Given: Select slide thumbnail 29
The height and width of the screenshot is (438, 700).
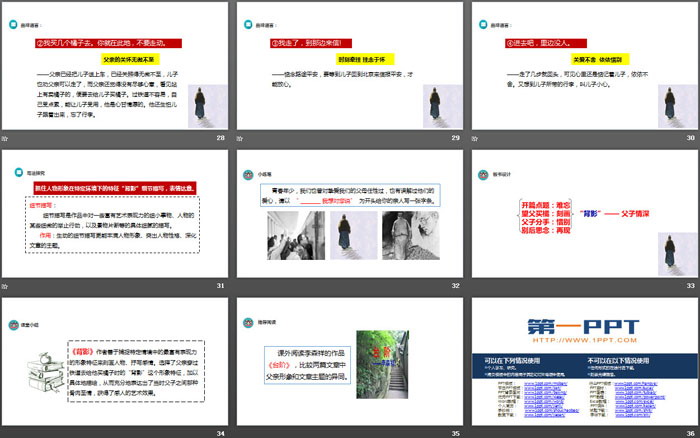Looking at the screenshot, I should [x=350, y=66].
